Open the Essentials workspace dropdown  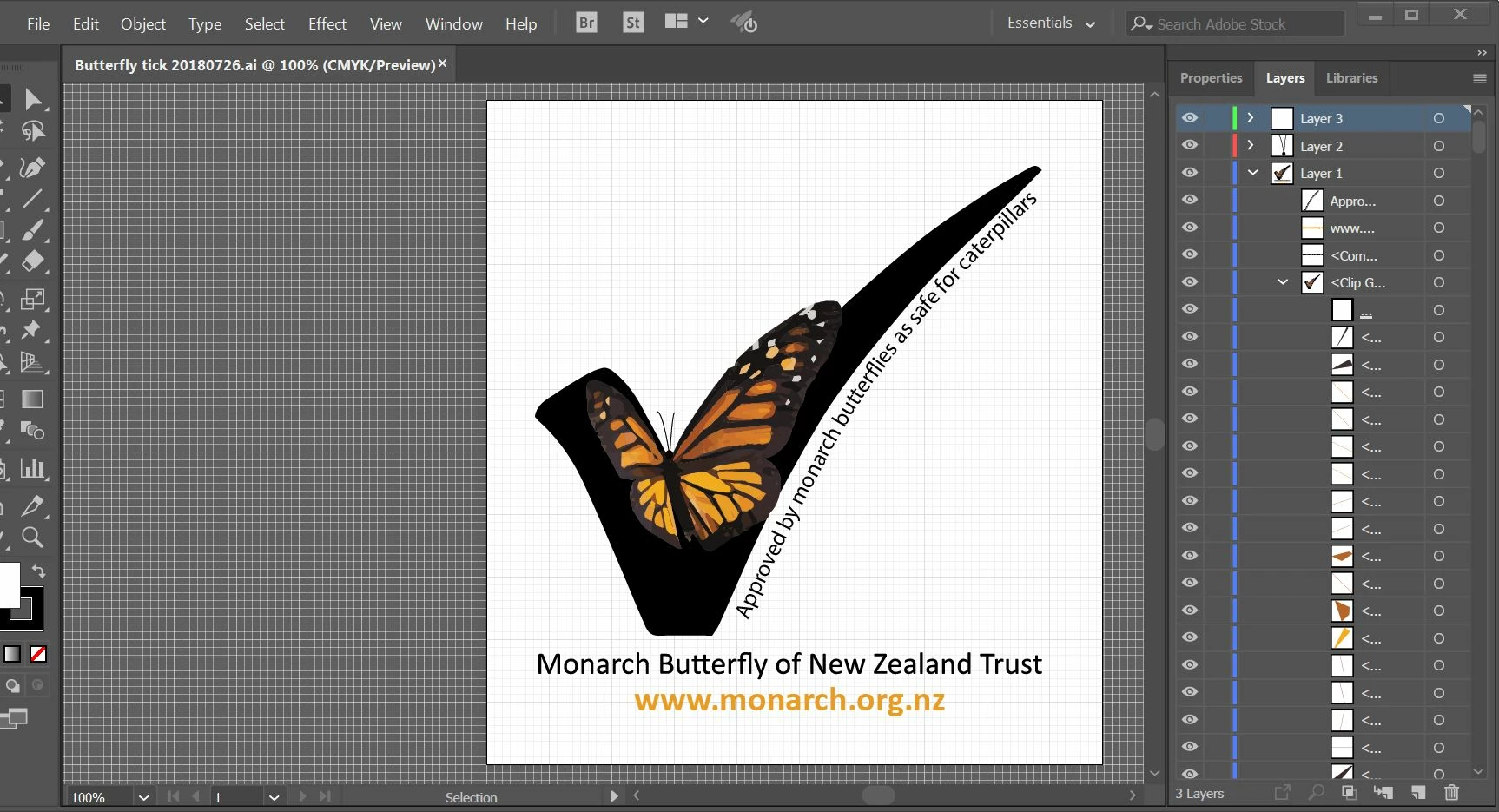pyautogui.click(x=1051, y=23)
